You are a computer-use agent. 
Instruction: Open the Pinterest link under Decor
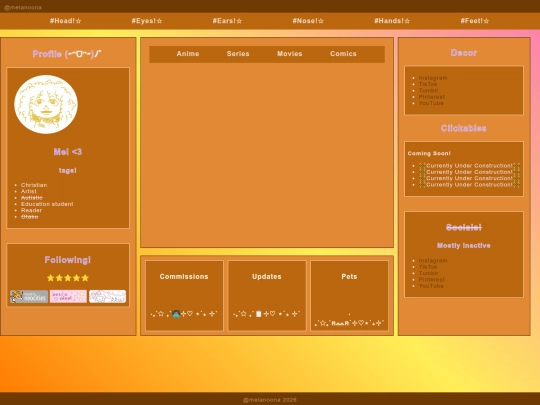[432, 97]
